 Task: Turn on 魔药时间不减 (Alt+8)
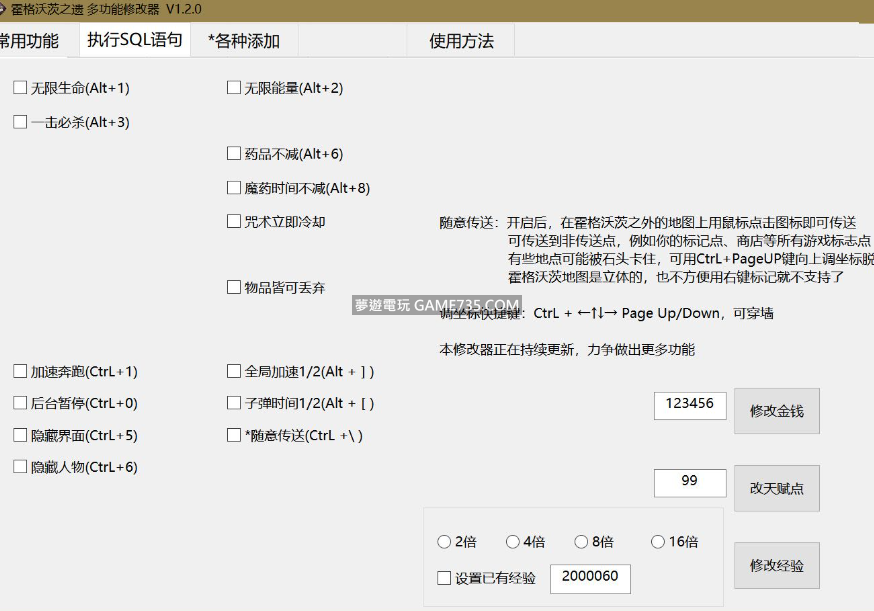[x=234, y=188]
